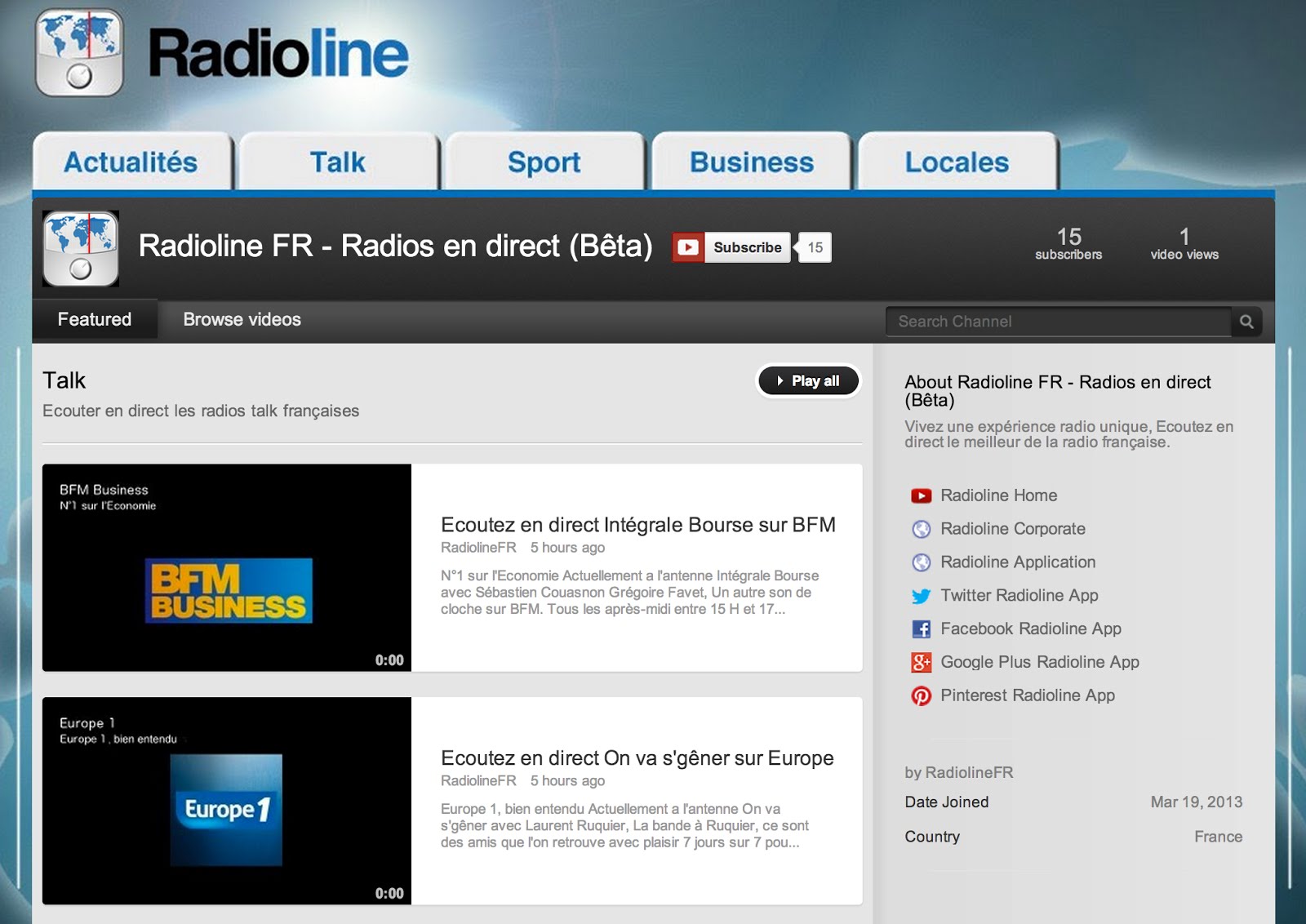Image resolution: width=1306 pixels, height=924 pixels.
Task: Click the Pinterest icon
Action: coord(922,695)
